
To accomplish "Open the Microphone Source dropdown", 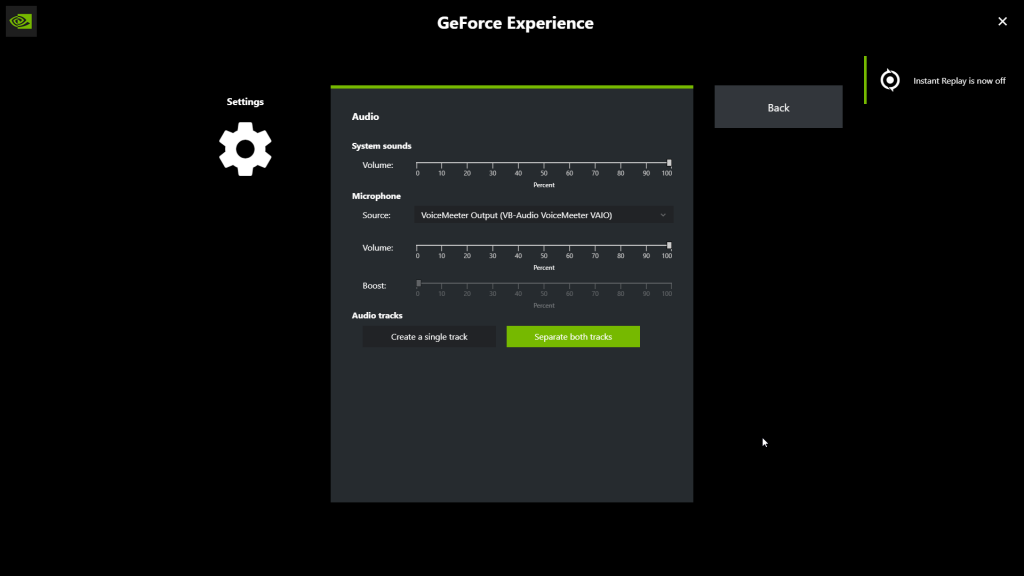I will (543, 215).
